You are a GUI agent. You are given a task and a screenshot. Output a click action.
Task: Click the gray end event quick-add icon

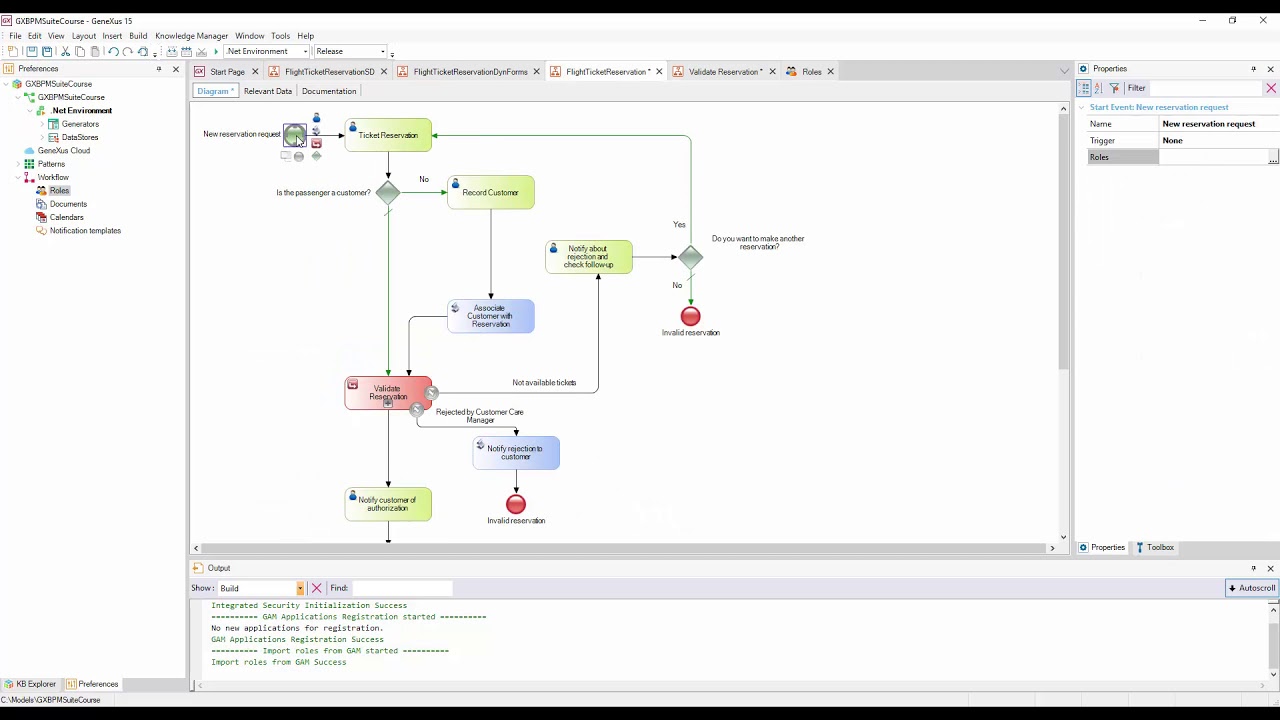(x=298, y=156)
